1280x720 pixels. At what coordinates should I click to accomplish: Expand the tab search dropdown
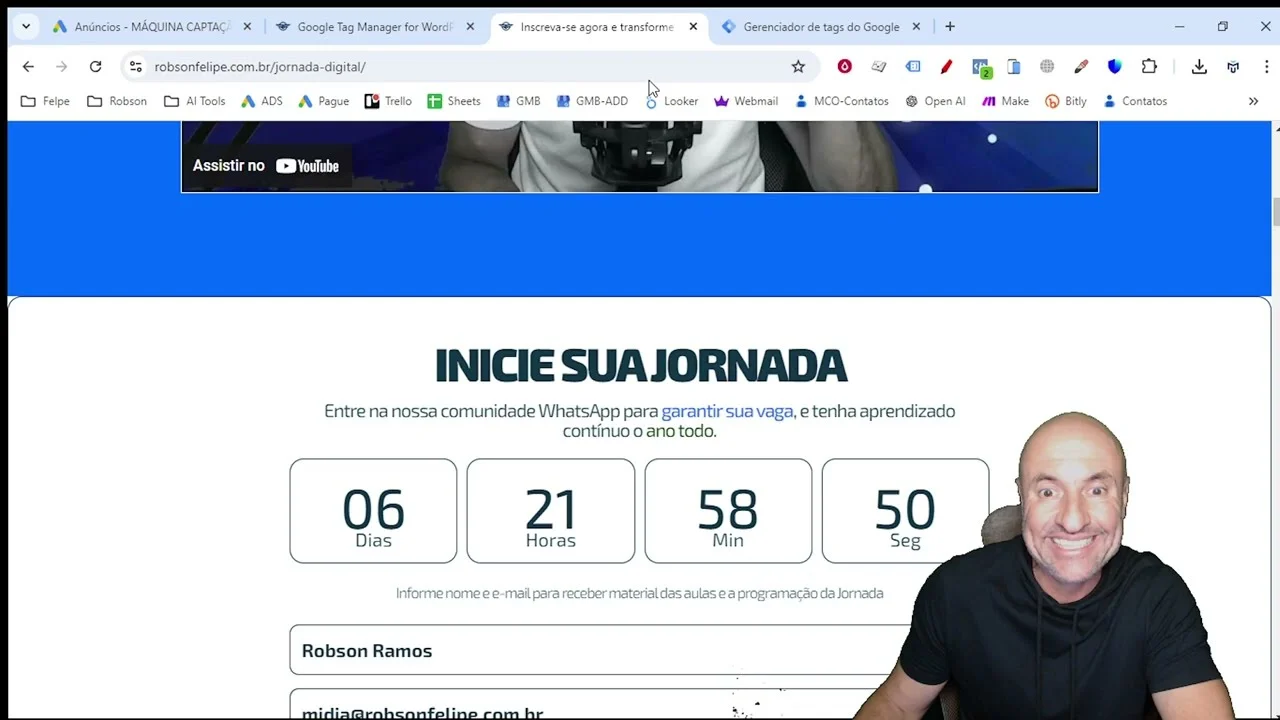(x=26, y=27)
